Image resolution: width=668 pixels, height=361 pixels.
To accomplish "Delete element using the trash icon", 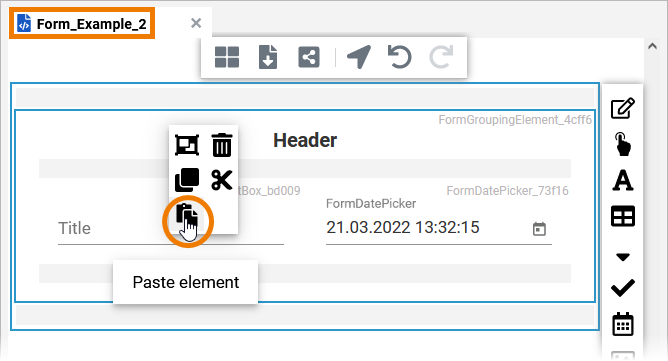I will 222,145.
